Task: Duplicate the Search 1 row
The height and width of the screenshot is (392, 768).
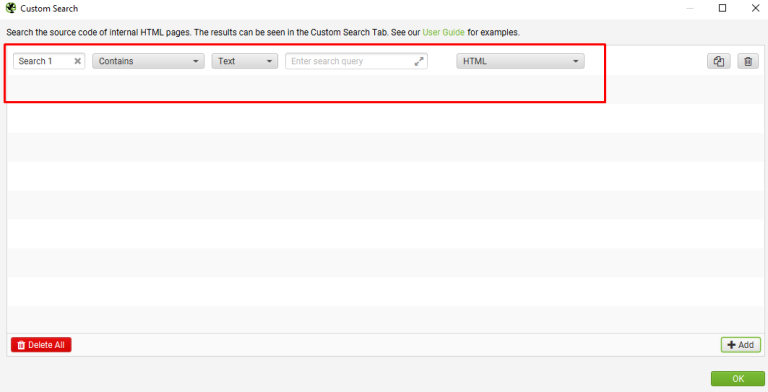Action: coord(719,61)
